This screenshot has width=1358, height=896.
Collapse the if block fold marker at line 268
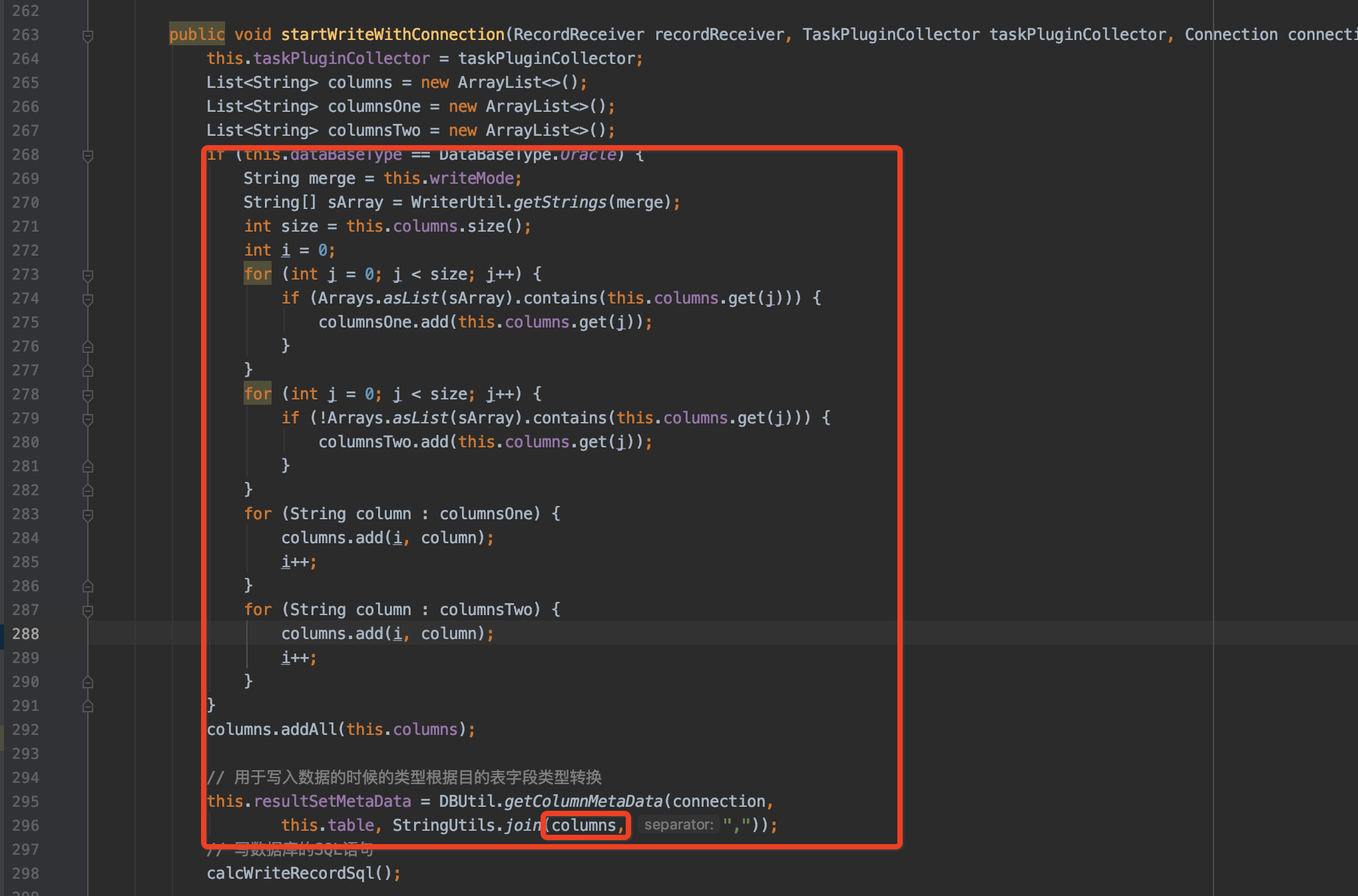pos(87,155)
